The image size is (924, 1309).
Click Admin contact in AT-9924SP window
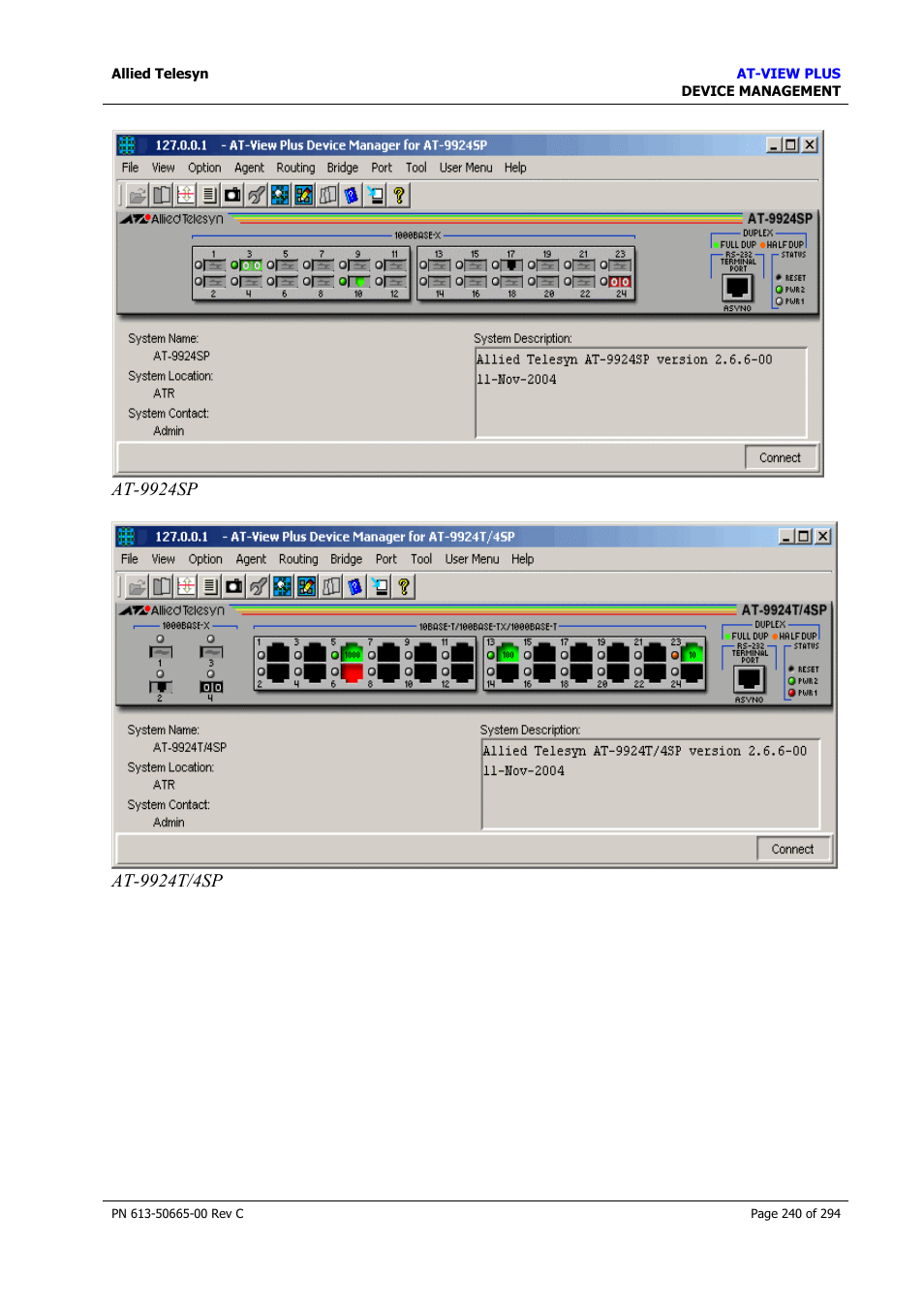pos(169,431)
